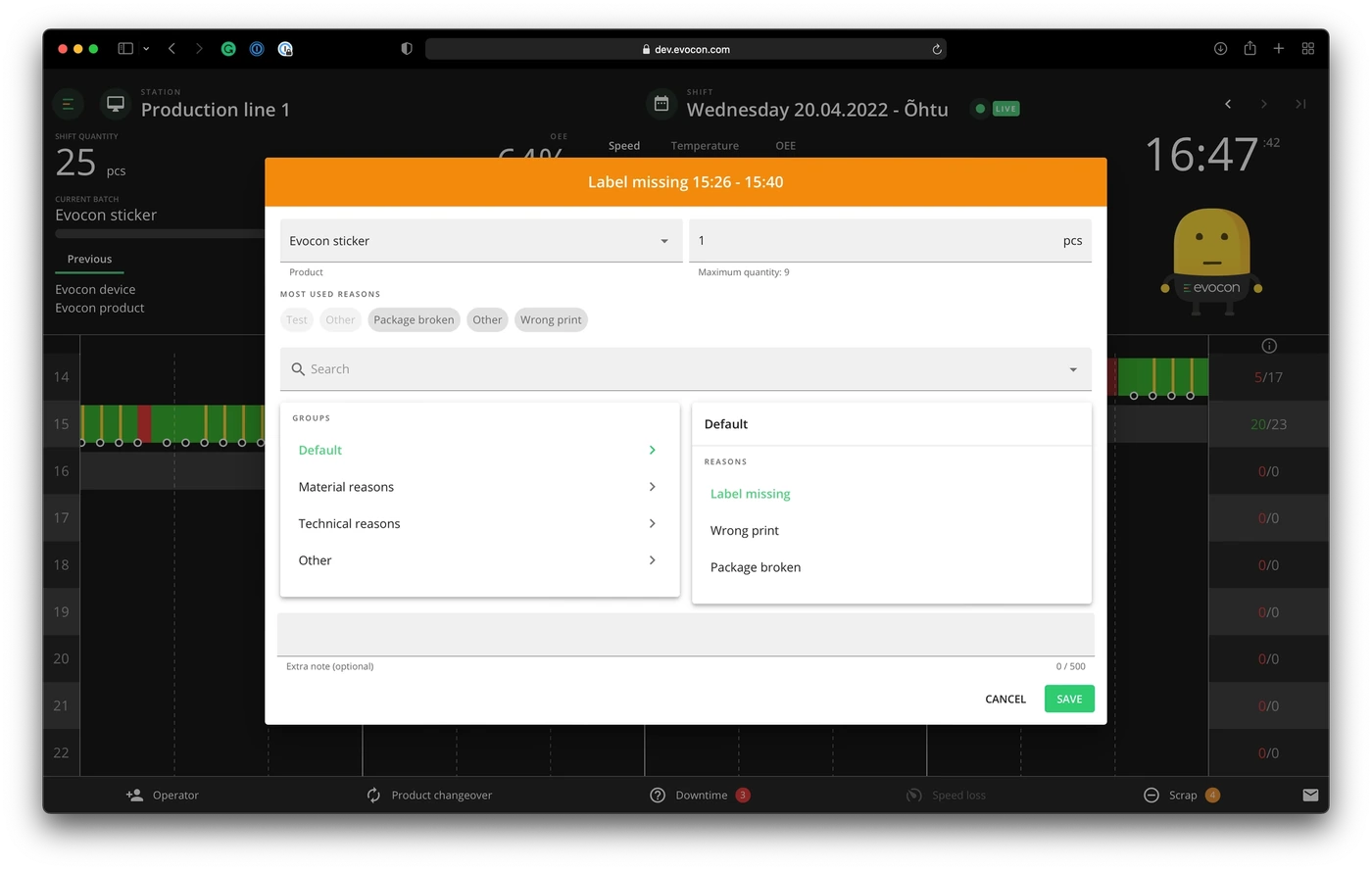Click the Safari address bar
Screen dimensions: 1372x870
(686, 49)
